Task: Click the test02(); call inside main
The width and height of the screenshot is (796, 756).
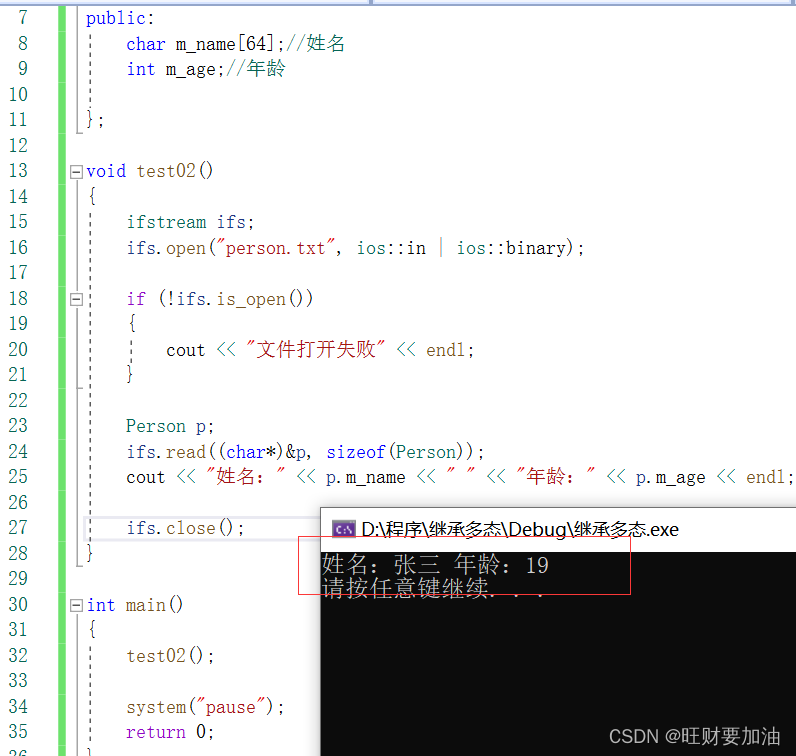Action: point(170,656)
